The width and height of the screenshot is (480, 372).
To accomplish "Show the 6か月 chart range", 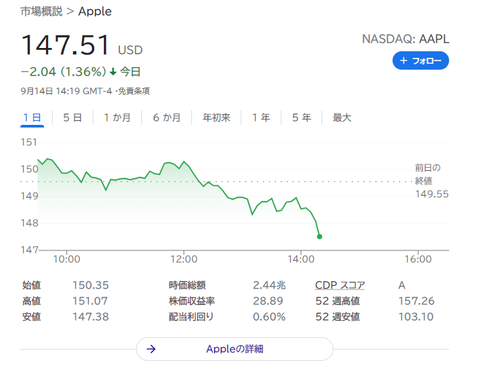I will (x=167, y=118).
